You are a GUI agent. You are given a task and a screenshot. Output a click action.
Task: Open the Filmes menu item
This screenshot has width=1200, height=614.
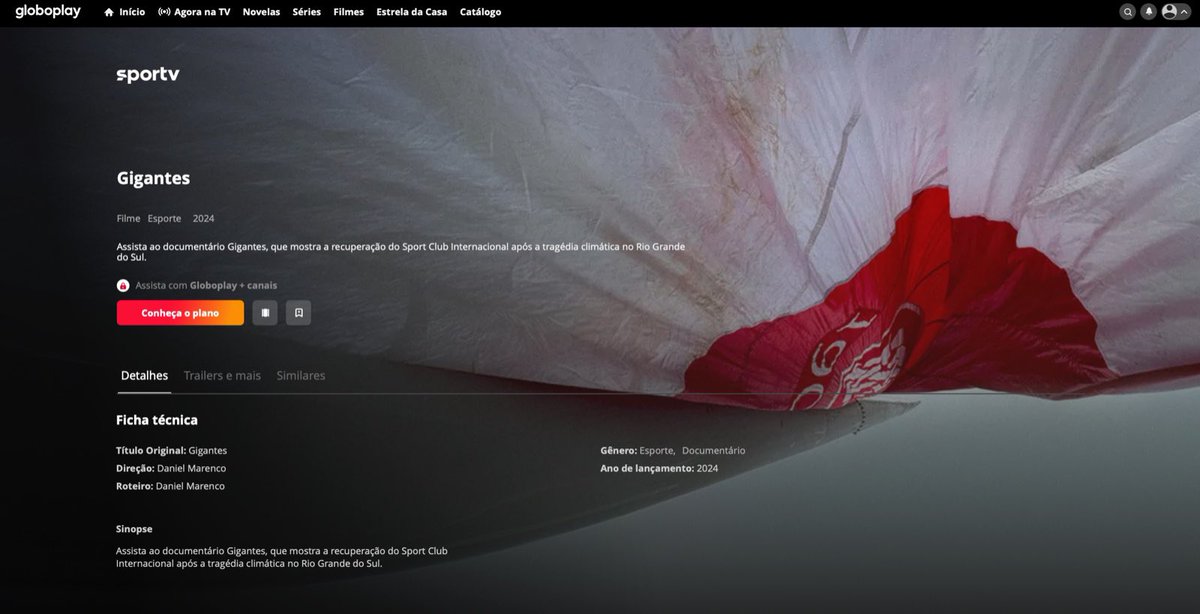click(x=349, y=12)
